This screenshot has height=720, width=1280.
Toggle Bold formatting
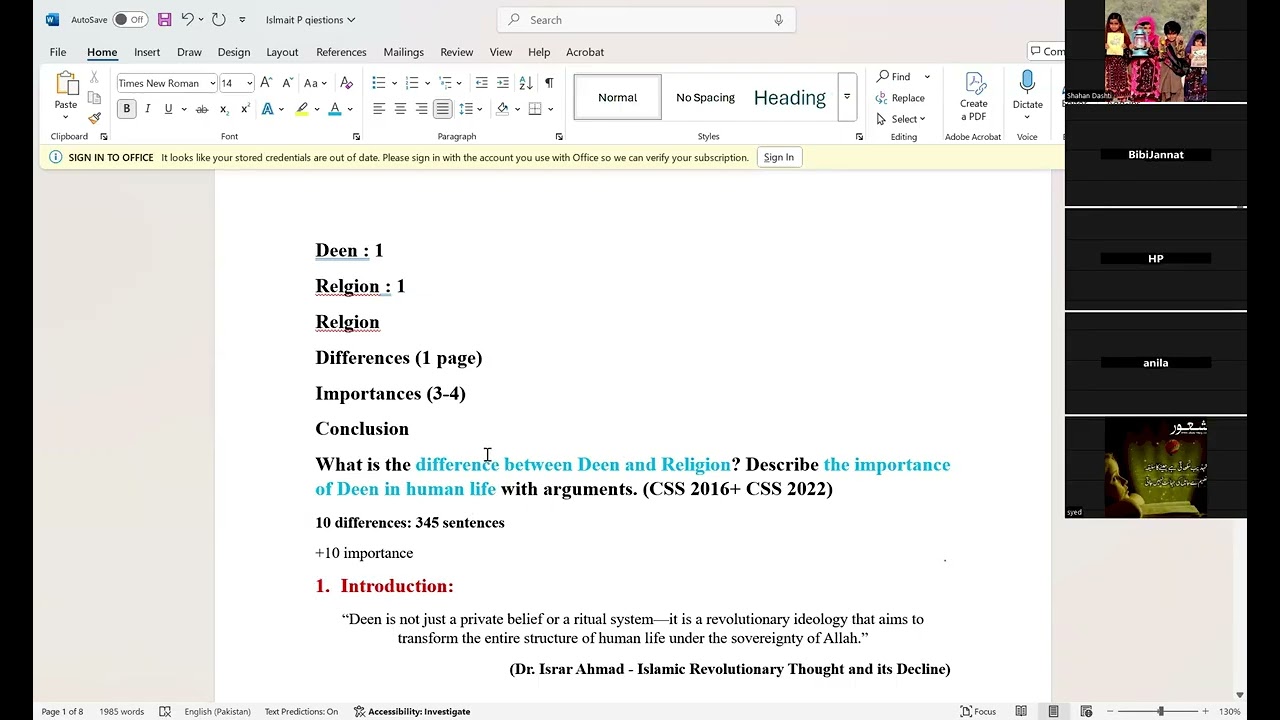point(127,109)
